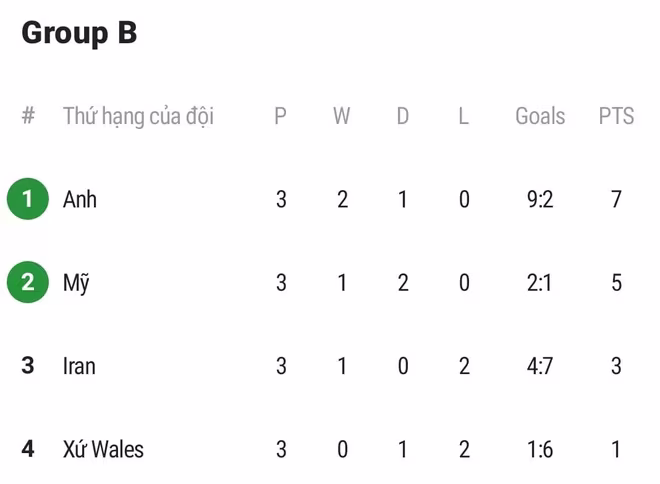Click the Goals column header
The image size is (660, 484).
(x=540, y=116)
